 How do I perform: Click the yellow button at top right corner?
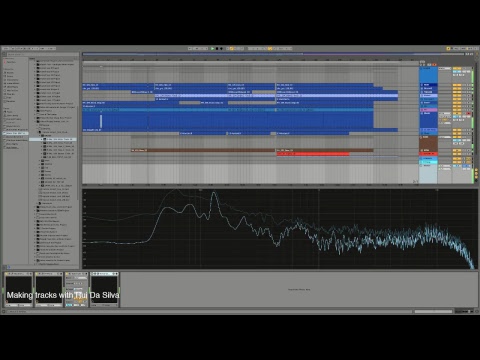point(448,49)
